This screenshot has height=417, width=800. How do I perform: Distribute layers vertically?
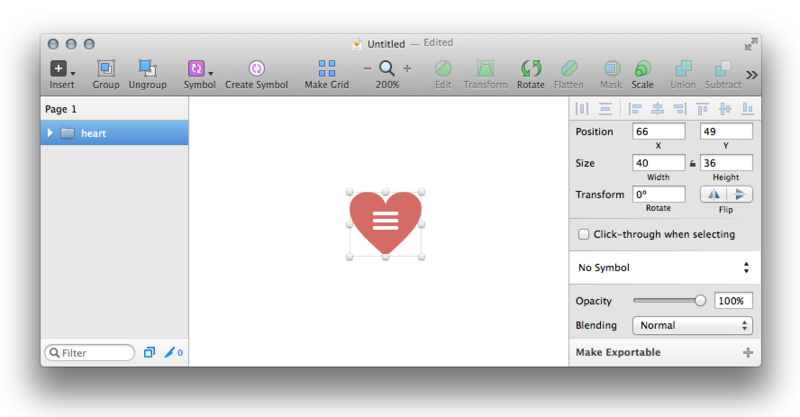click(x=605, y=108)
